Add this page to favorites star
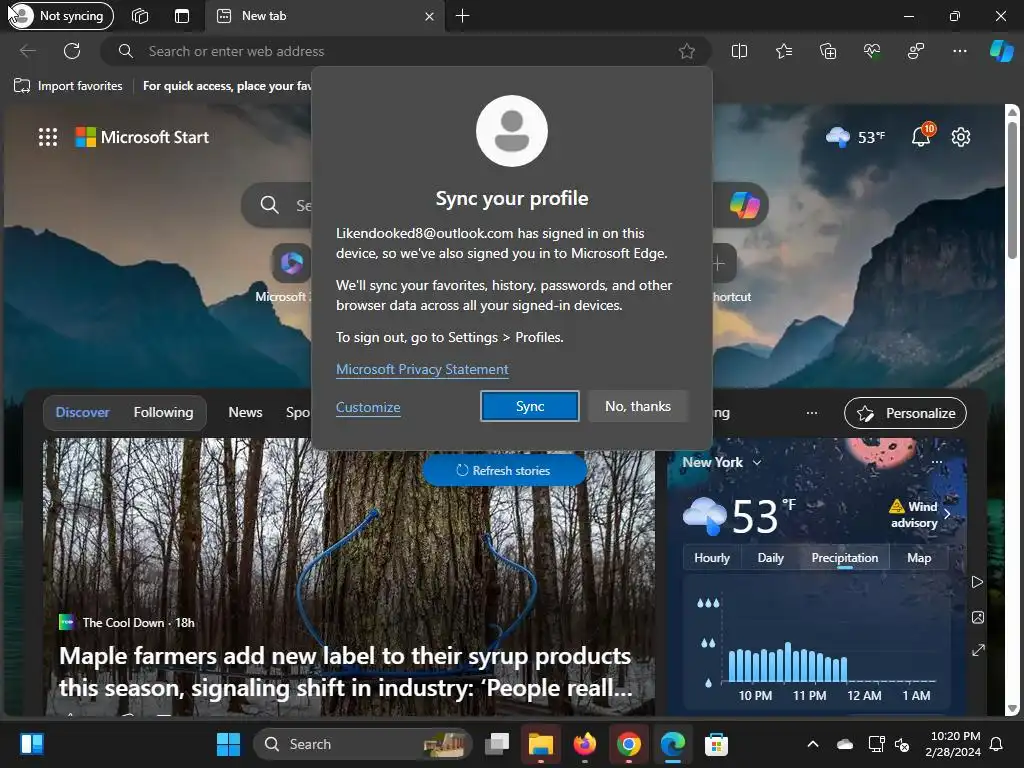 [686, 51]
